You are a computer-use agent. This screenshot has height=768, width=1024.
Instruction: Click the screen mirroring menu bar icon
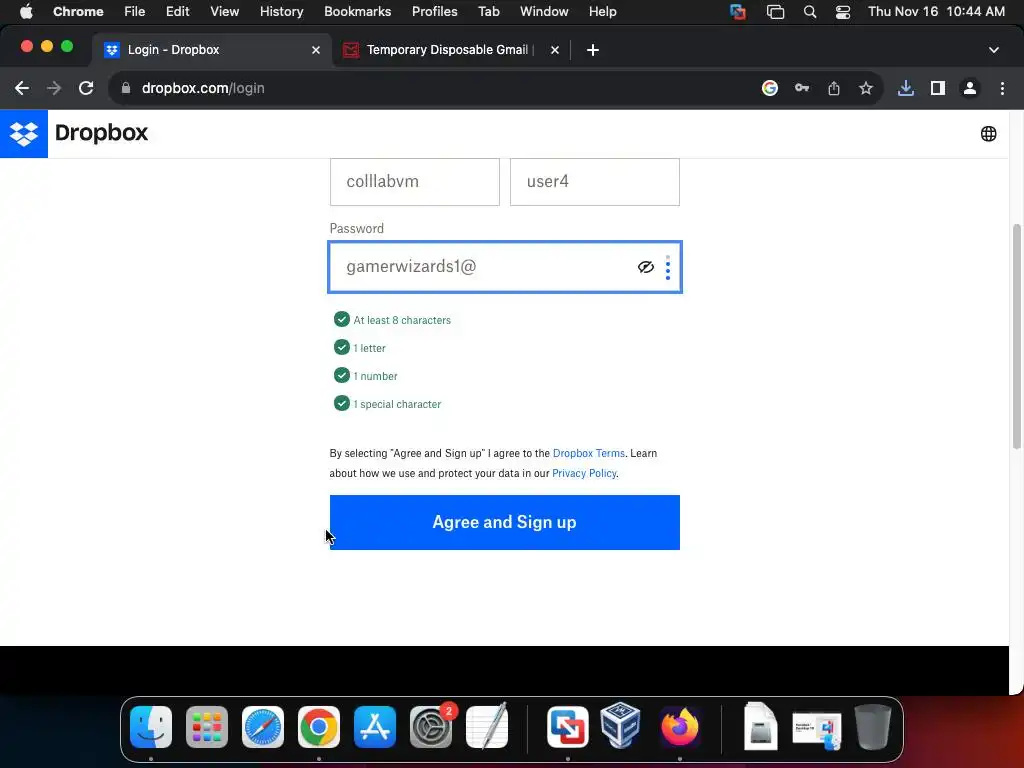tap(775, 11)
